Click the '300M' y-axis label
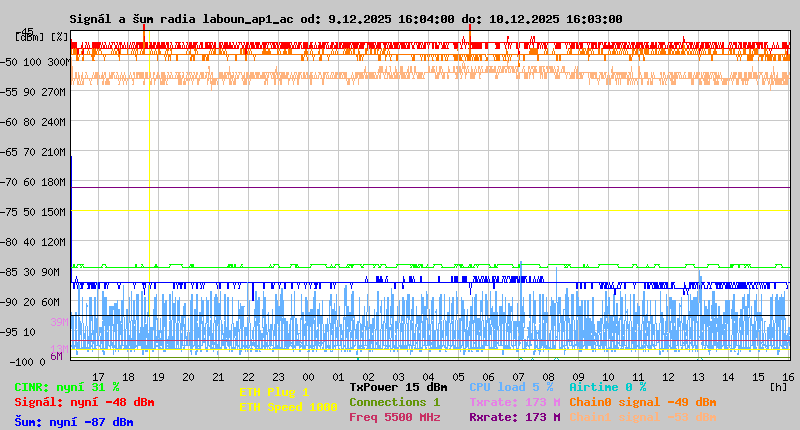Viewport: 800px width, 430px height. coord(58,62)
